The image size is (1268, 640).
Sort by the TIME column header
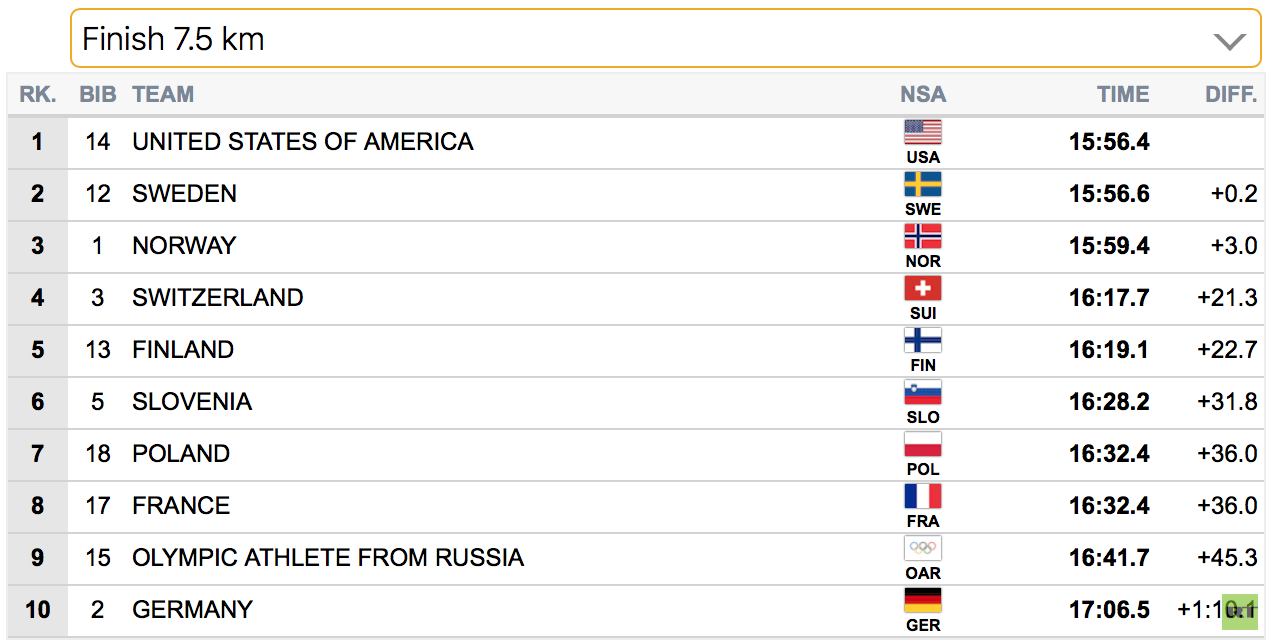coord(1123,95)
